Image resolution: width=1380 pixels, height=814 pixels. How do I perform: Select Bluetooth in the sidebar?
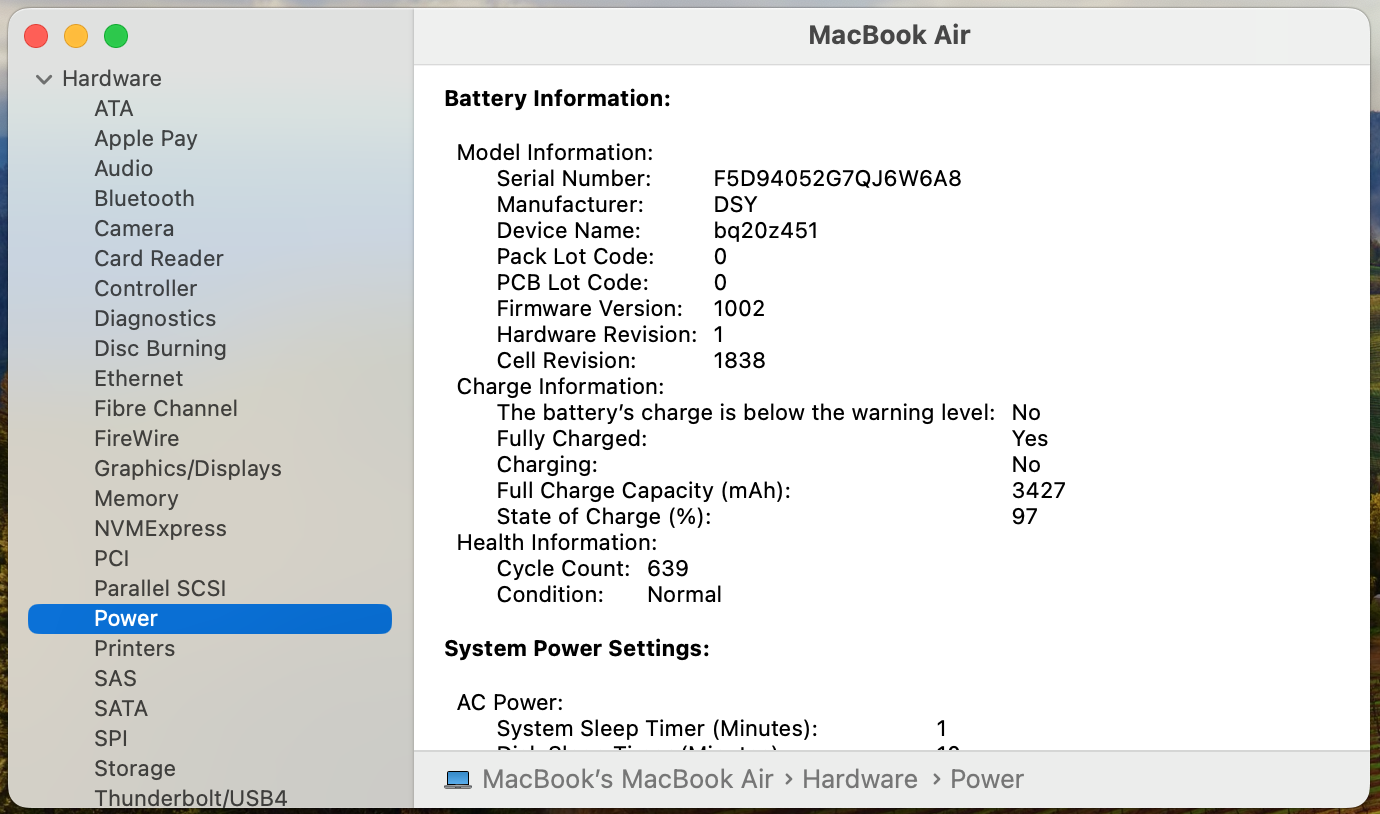144,199
